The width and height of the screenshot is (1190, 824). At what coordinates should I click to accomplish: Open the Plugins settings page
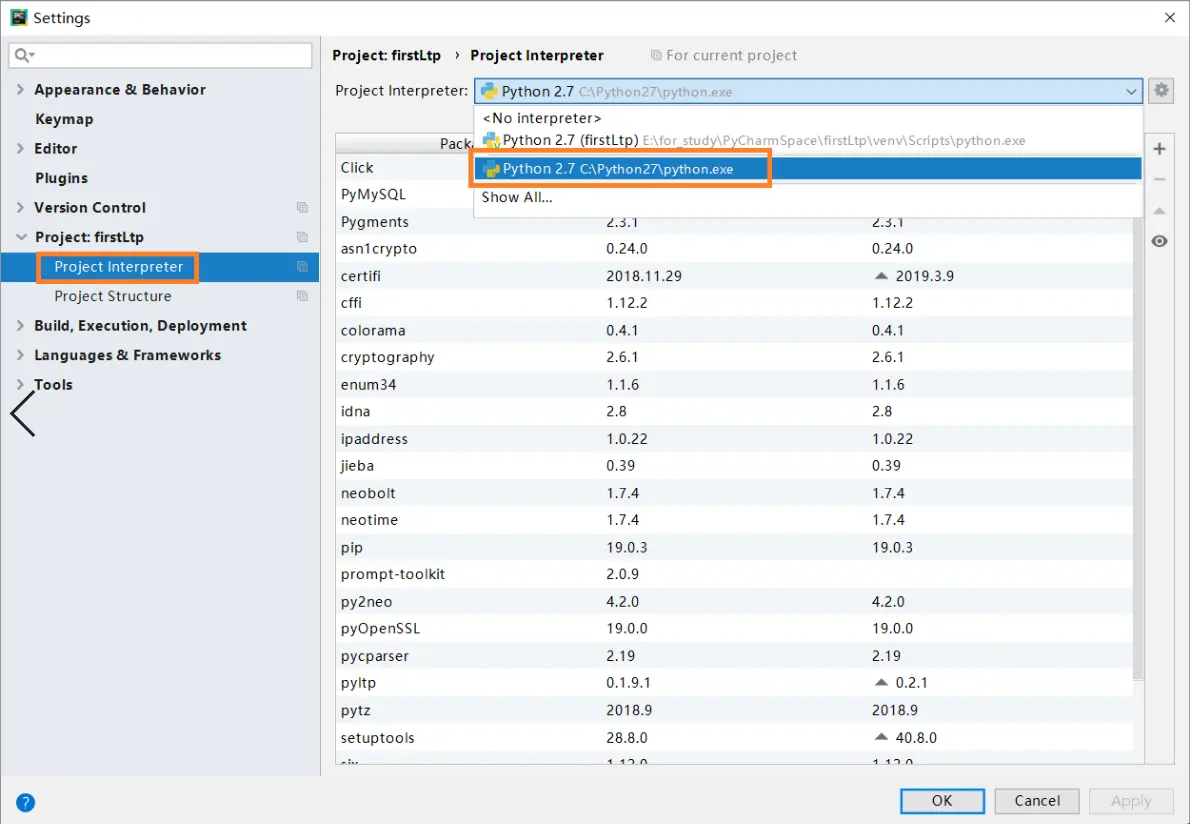[61, 178]
